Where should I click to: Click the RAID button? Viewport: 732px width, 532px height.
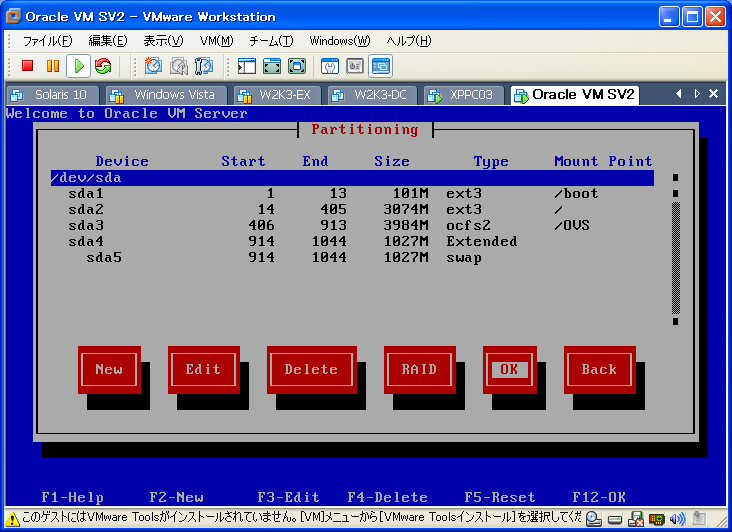pyautogui.click(x=419, y=370)
